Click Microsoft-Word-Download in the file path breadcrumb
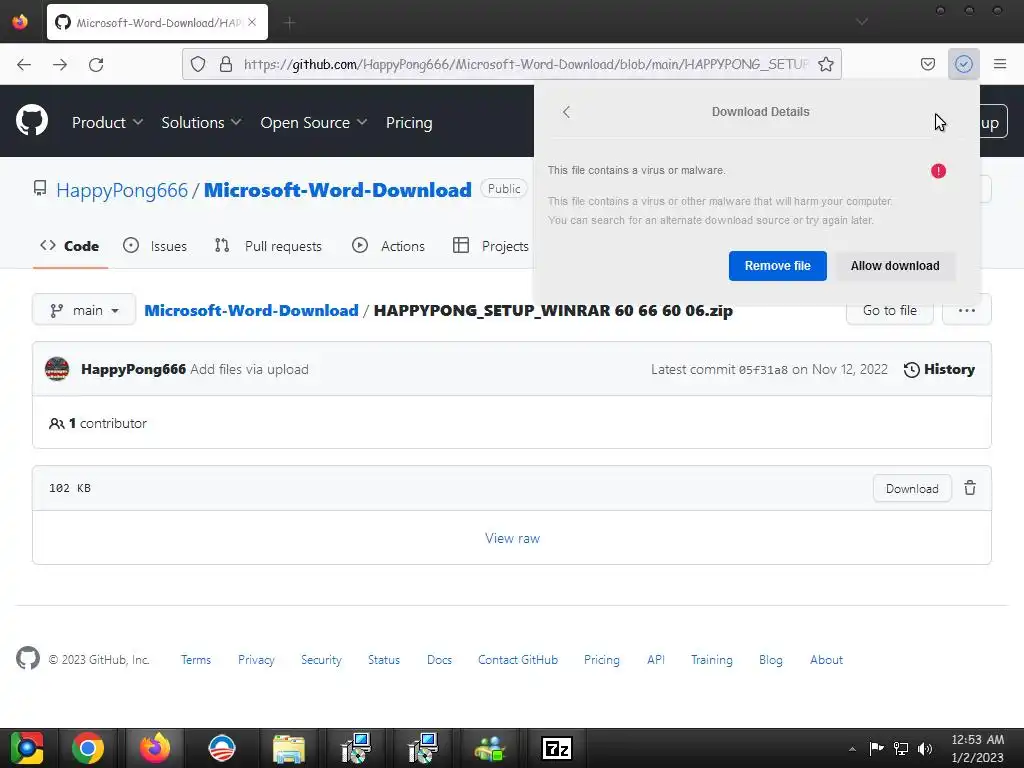Screen dimensions: 1024x768 (x=251, y=310)
